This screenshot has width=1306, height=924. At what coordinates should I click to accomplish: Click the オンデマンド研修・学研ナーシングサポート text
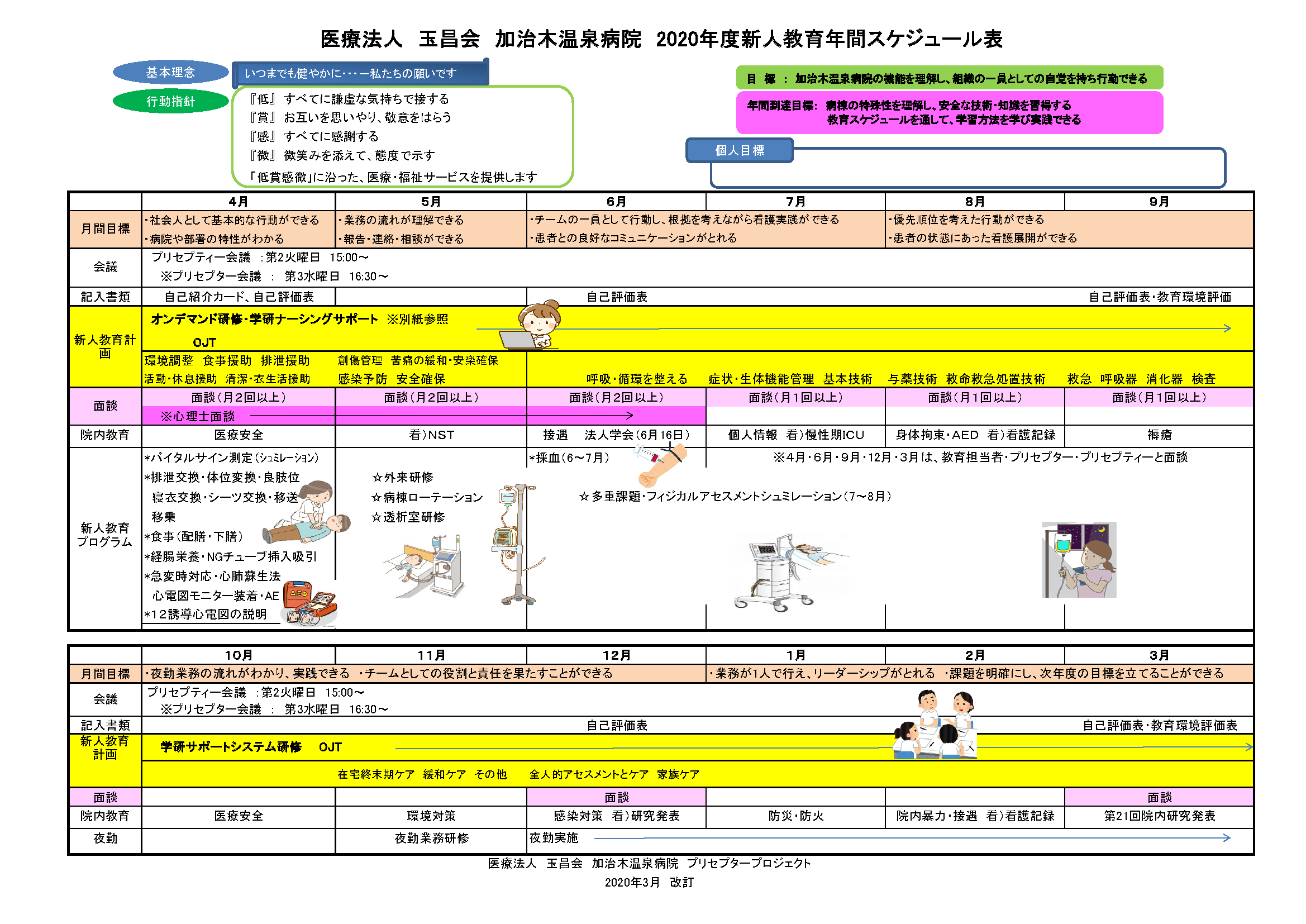[x=265, y=319]
